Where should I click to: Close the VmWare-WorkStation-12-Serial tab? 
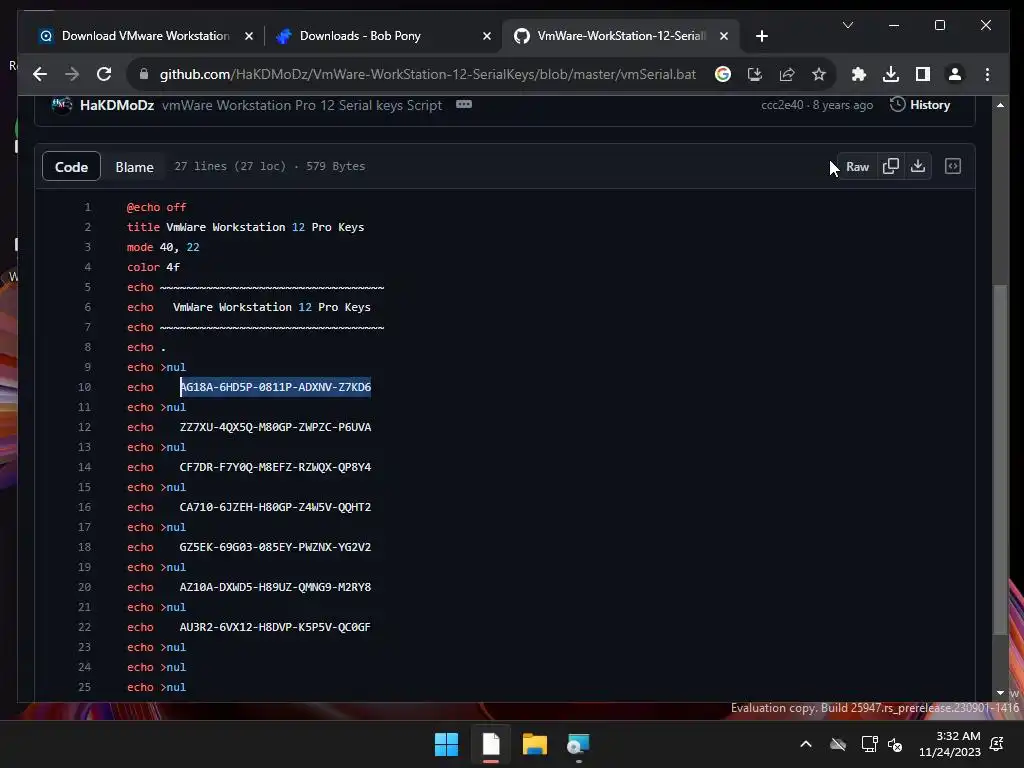pyautogui.click(x=724, y=36)
